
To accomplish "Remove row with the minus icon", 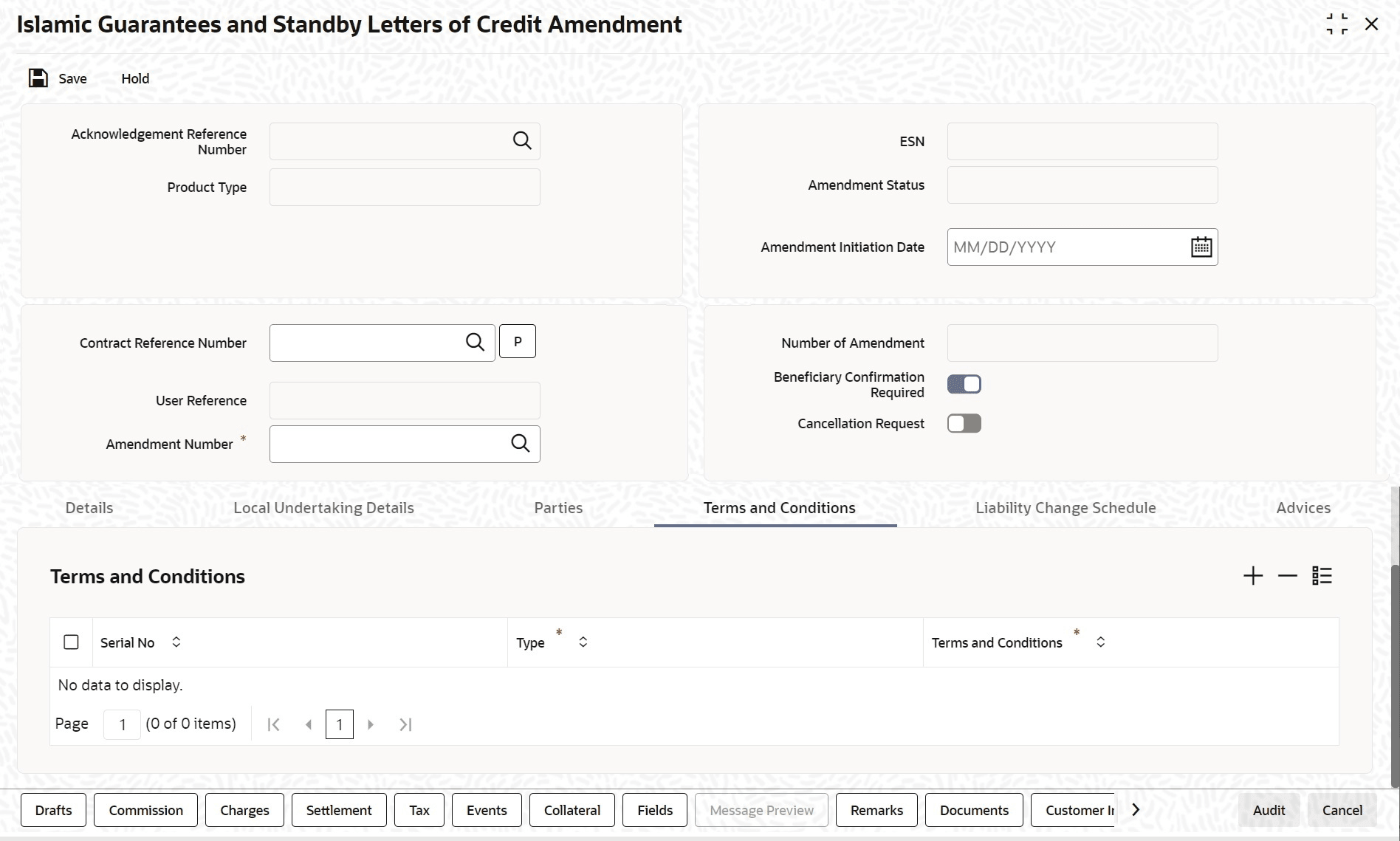I will click(x=1288, y=576).
